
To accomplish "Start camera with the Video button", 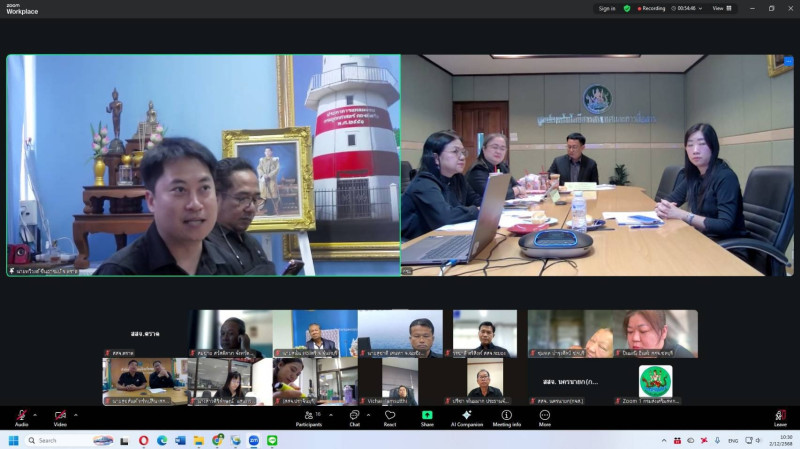I will coord(60,416).
